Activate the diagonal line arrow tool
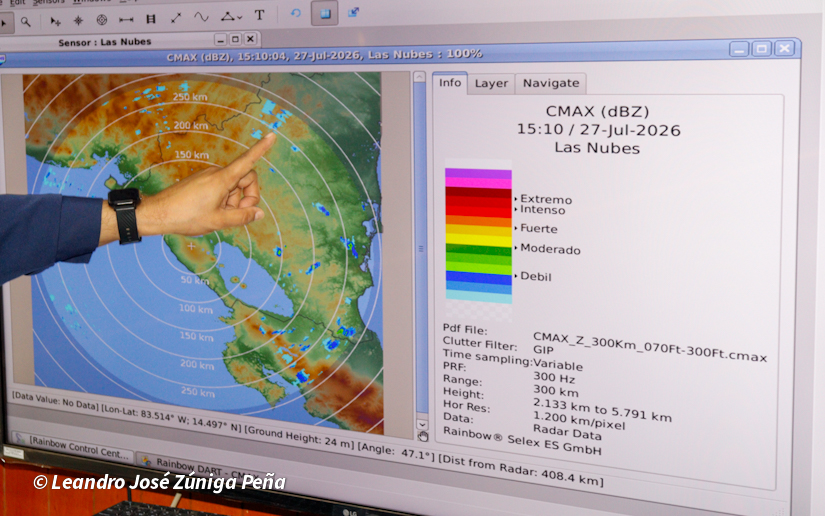The height and width of the screenshot is (516, 825). [x=176, y=18]
